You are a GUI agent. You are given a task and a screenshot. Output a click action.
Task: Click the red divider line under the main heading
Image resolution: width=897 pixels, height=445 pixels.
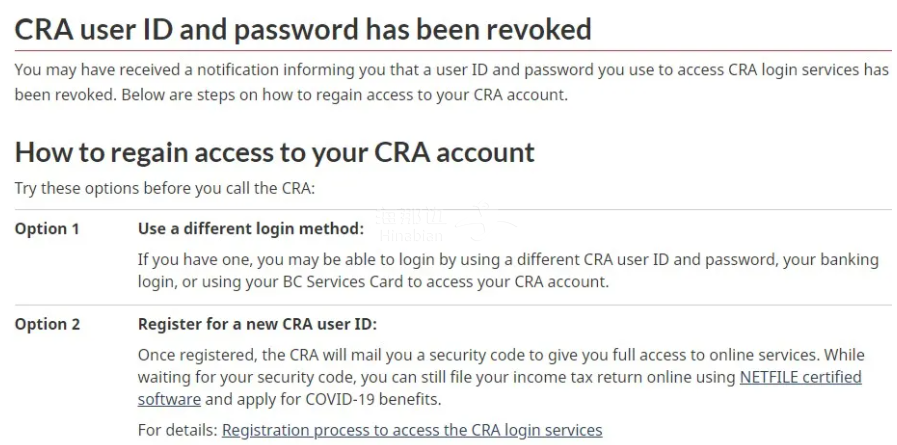tap(450, 50)
